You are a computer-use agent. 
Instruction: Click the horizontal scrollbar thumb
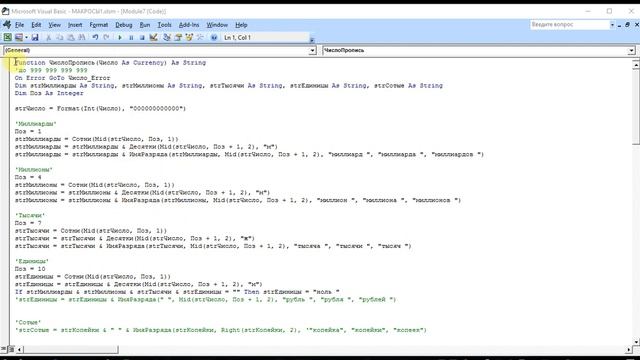(70, 349)
